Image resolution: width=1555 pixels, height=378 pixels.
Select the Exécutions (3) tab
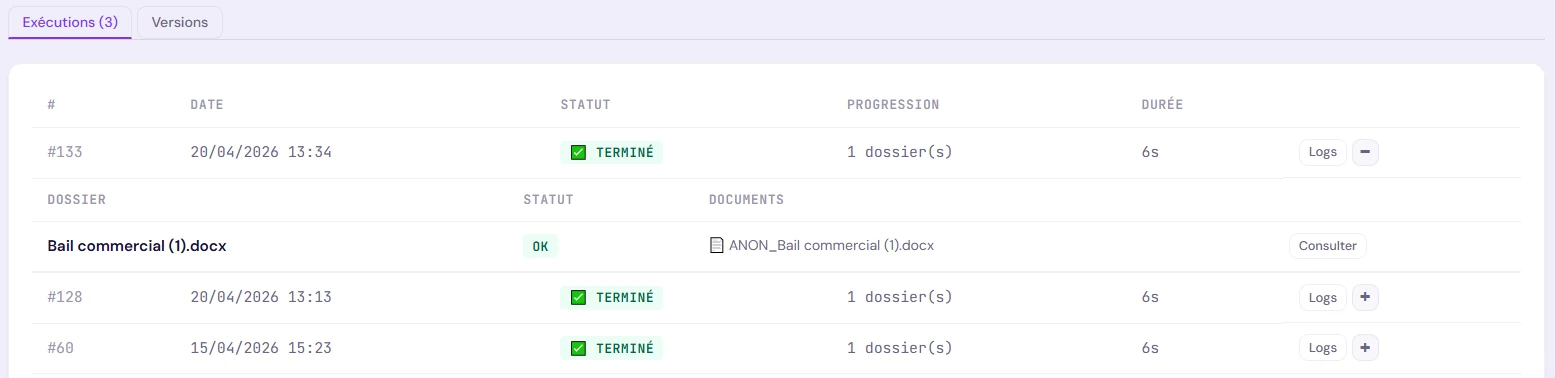point(70,22)
